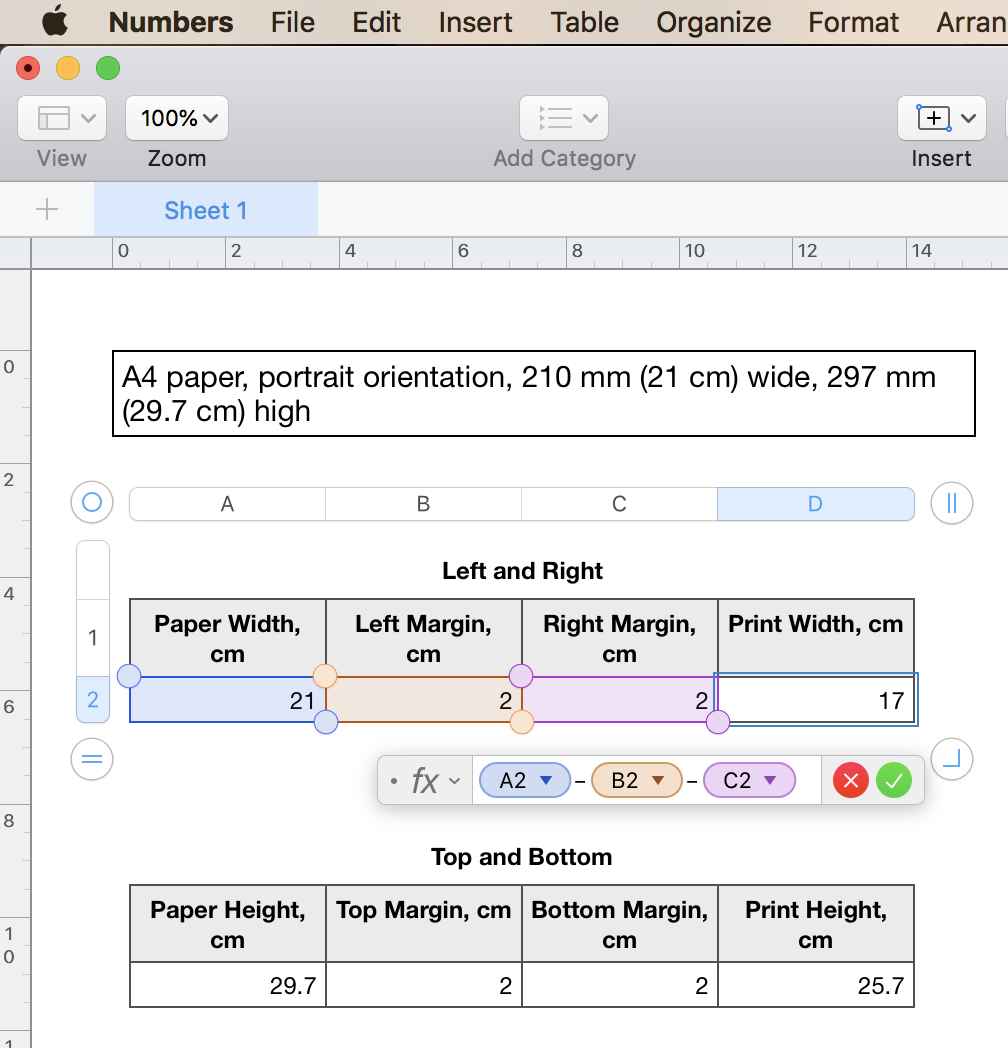Click the A4 paper description text box
1008x1048 pixels.
(x=543, y=393)
